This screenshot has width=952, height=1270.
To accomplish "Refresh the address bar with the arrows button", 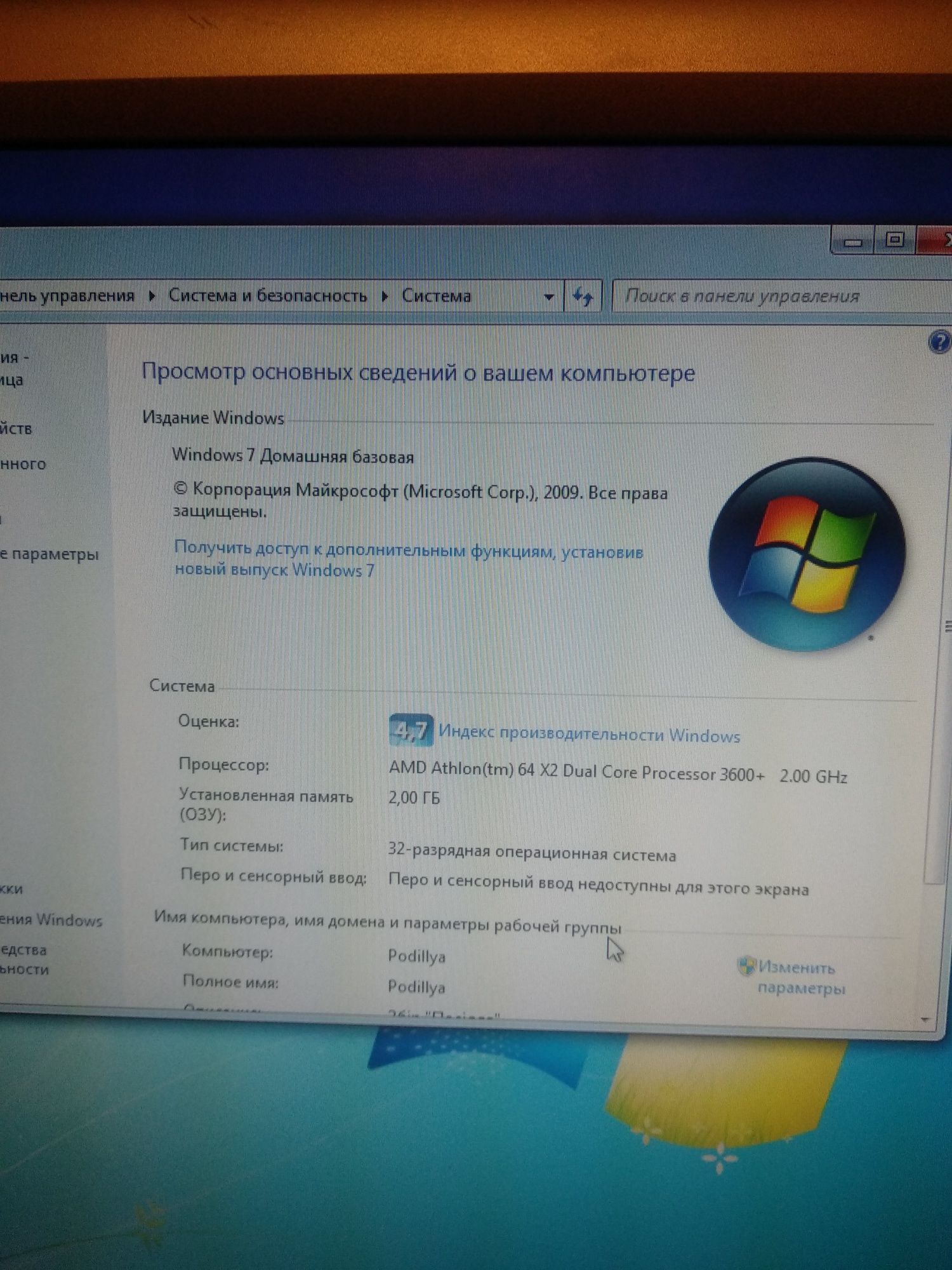I will tap(583, 296).
